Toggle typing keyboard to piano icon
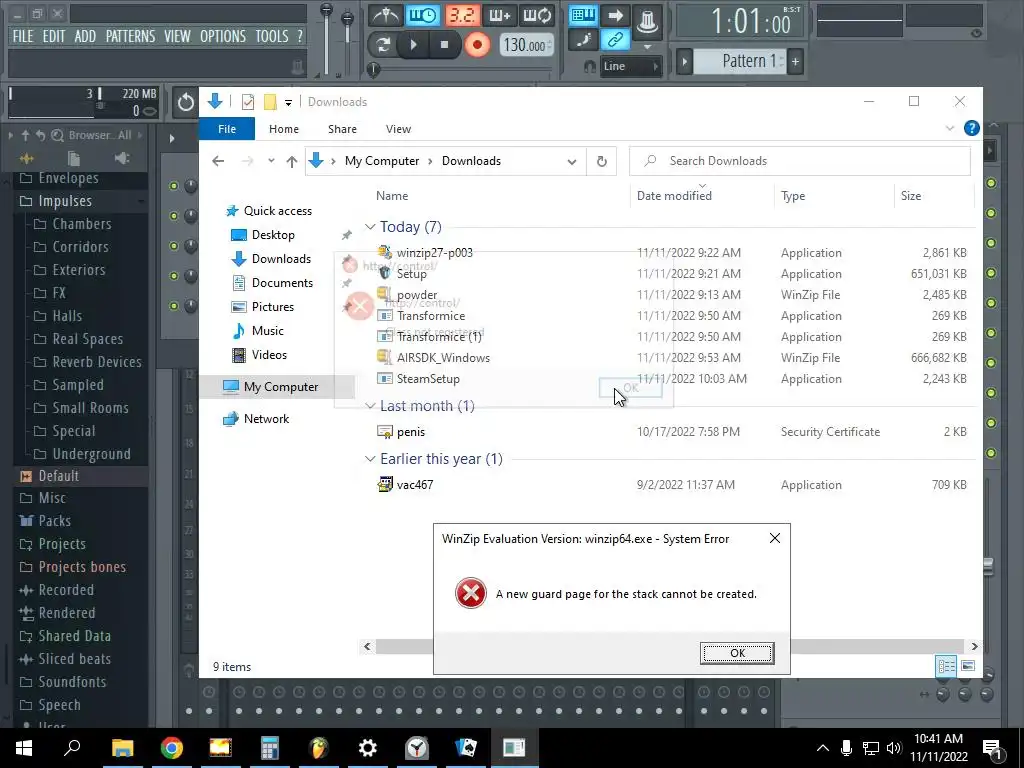 583,15
